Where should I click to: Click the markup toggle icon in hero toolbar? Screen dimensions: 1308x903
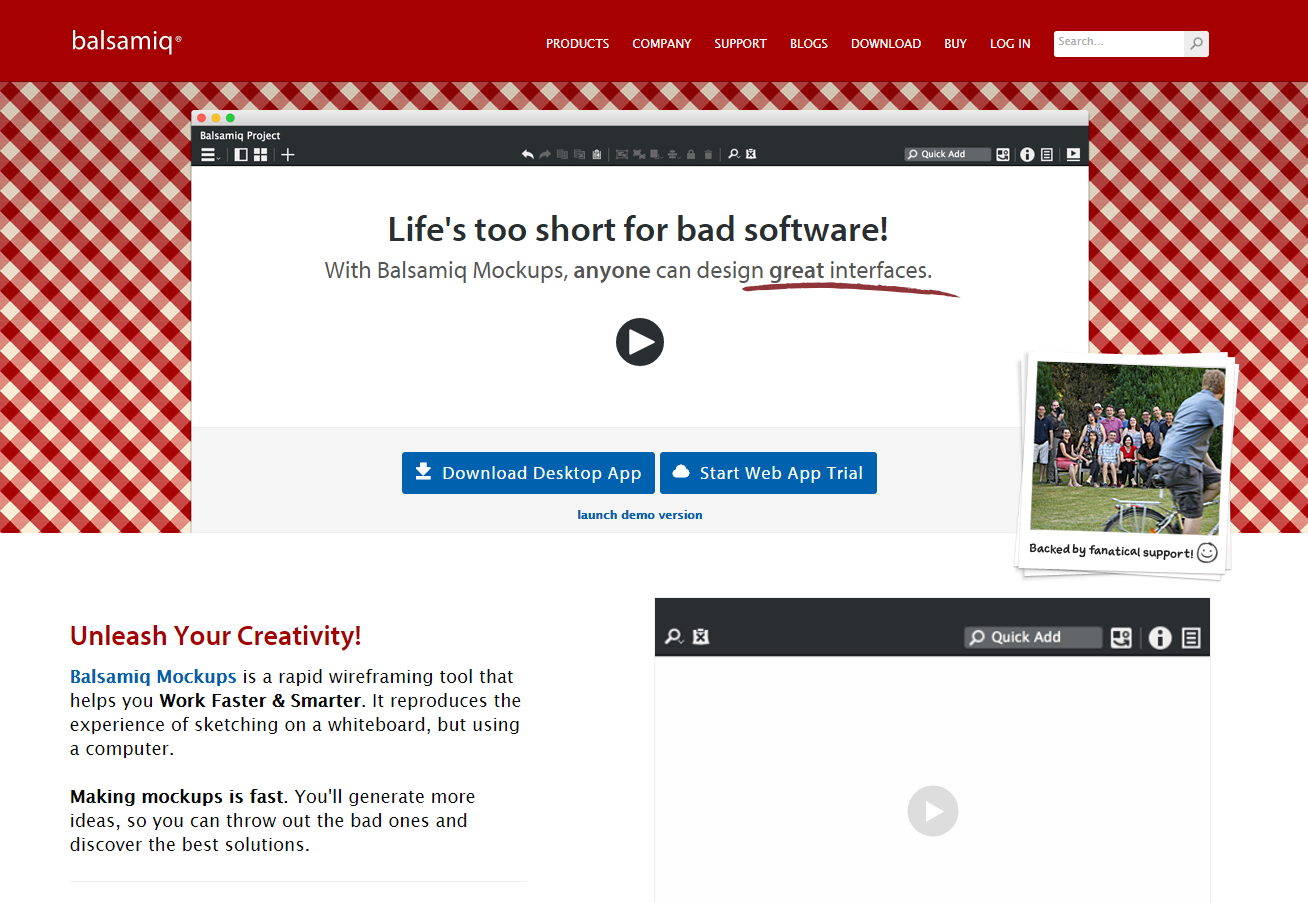pyautogui.click(x=751, y=155)
